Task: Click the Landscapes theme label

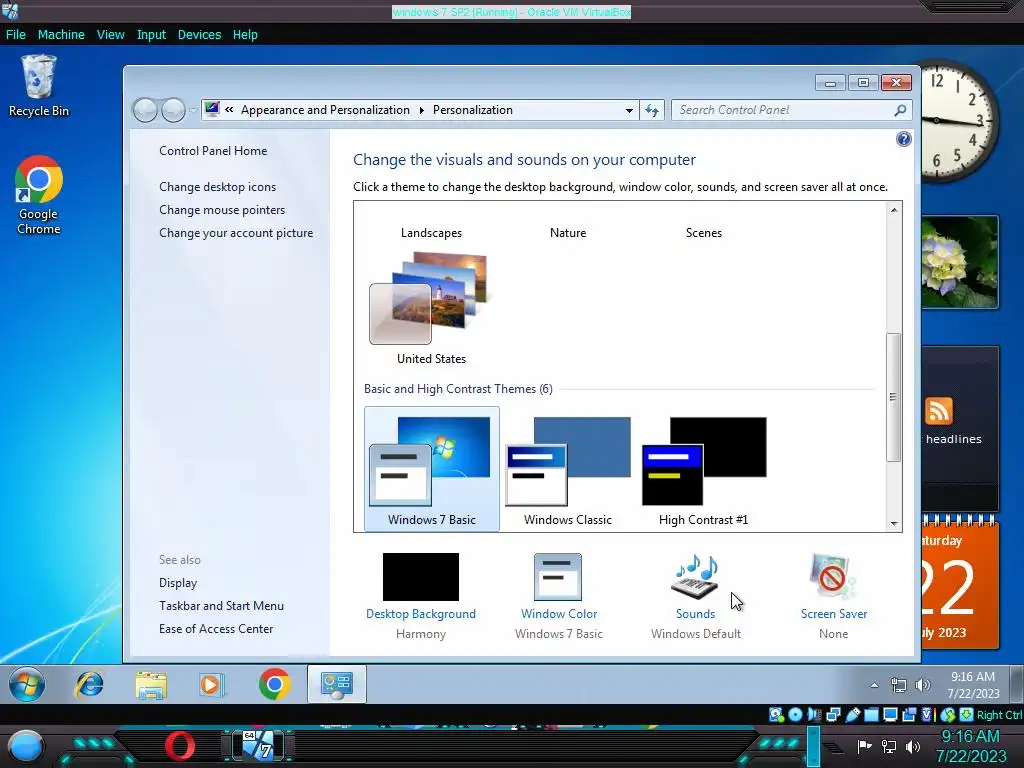Action: coord(431,232)
